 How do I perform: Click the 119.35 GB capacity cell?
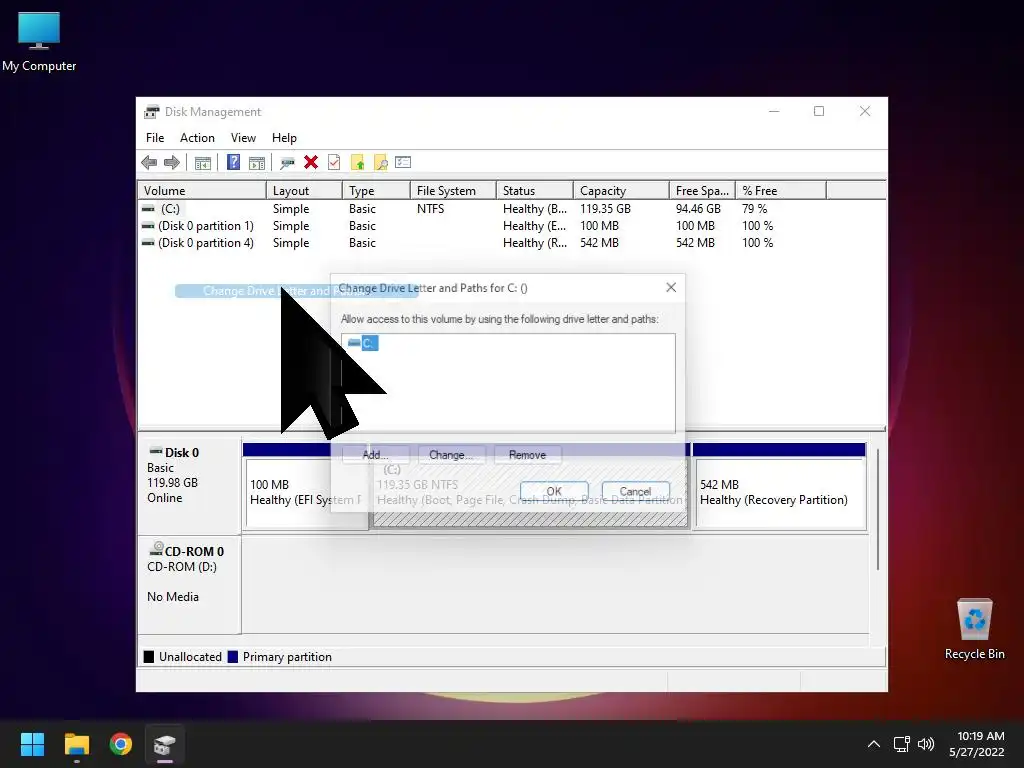pos(605,209)
